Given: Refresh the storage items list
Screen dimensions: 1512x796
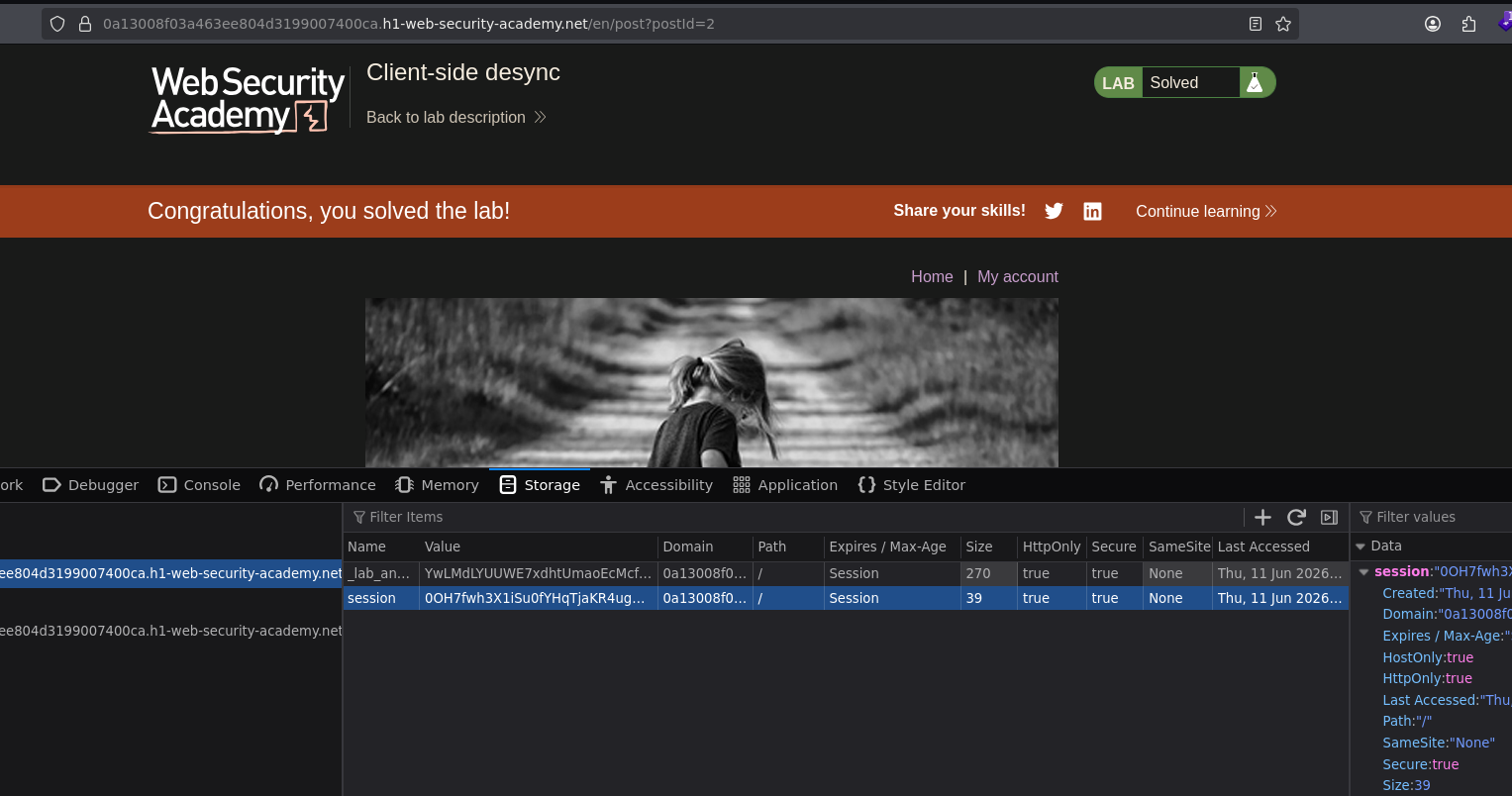Looking at the screenshot, I should coord(1296,517).
